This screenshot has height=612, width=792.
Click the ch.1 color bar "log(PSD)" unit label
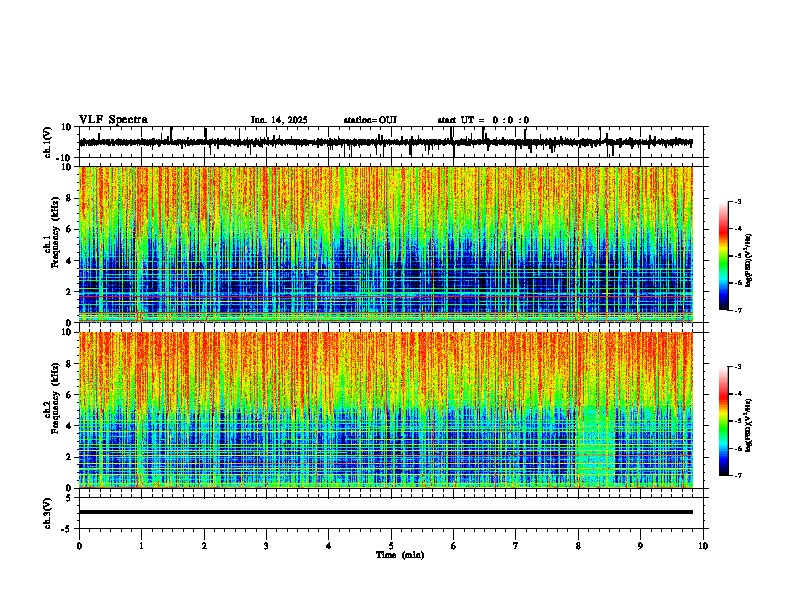pyautogui.click(x=749, y=261)
